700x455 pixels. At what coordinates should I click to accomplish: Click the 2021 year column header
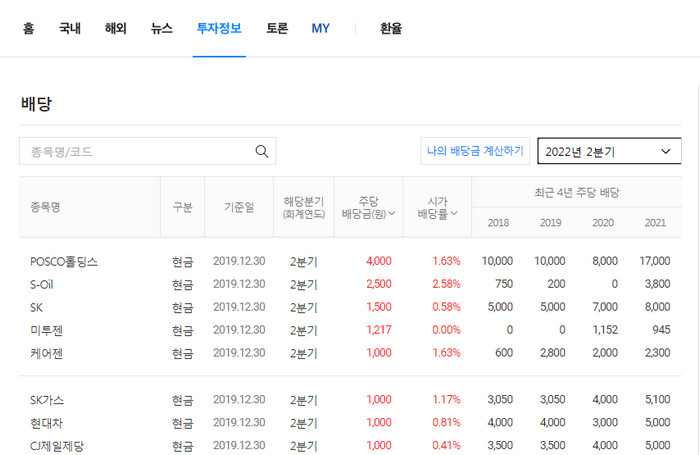[x=655, y=222]
